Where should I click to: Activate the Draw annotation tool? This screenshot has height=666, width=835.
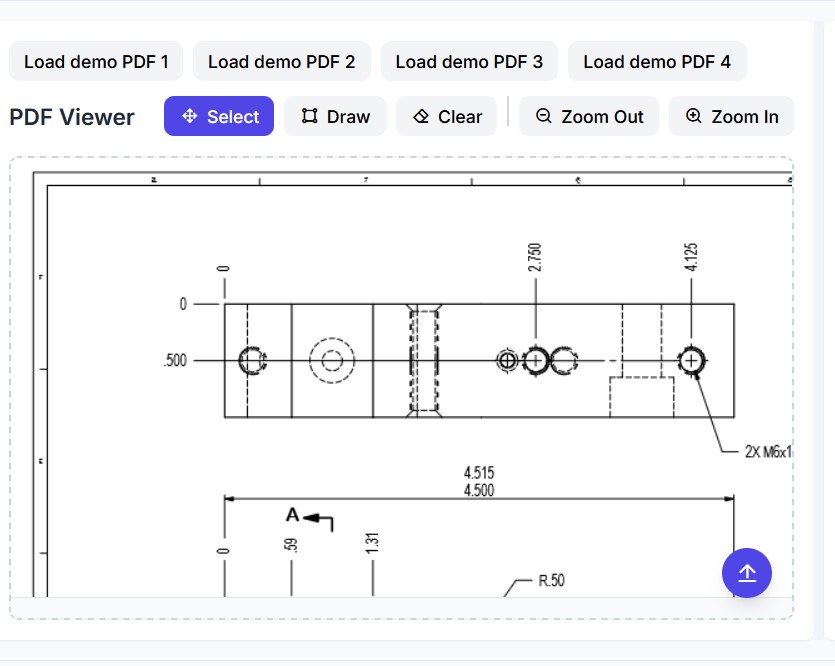pos(334,116)
